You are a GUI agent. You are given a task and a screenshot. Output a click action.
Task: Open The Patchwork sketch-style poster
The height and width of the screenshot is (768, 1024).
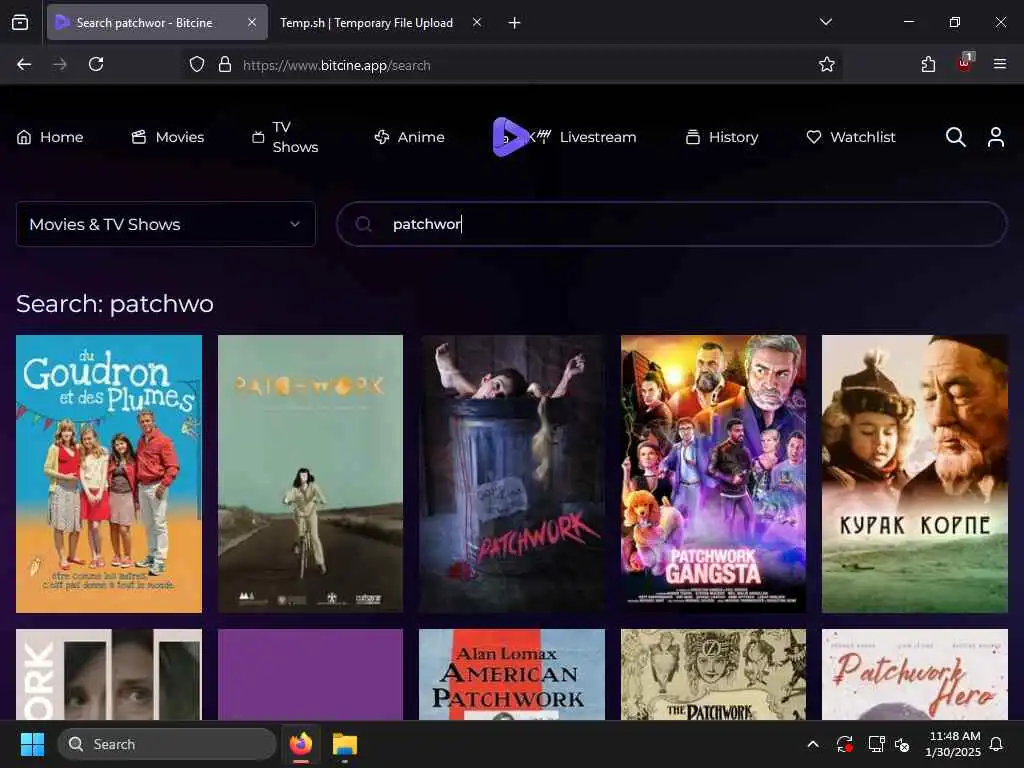pos(713,675)
